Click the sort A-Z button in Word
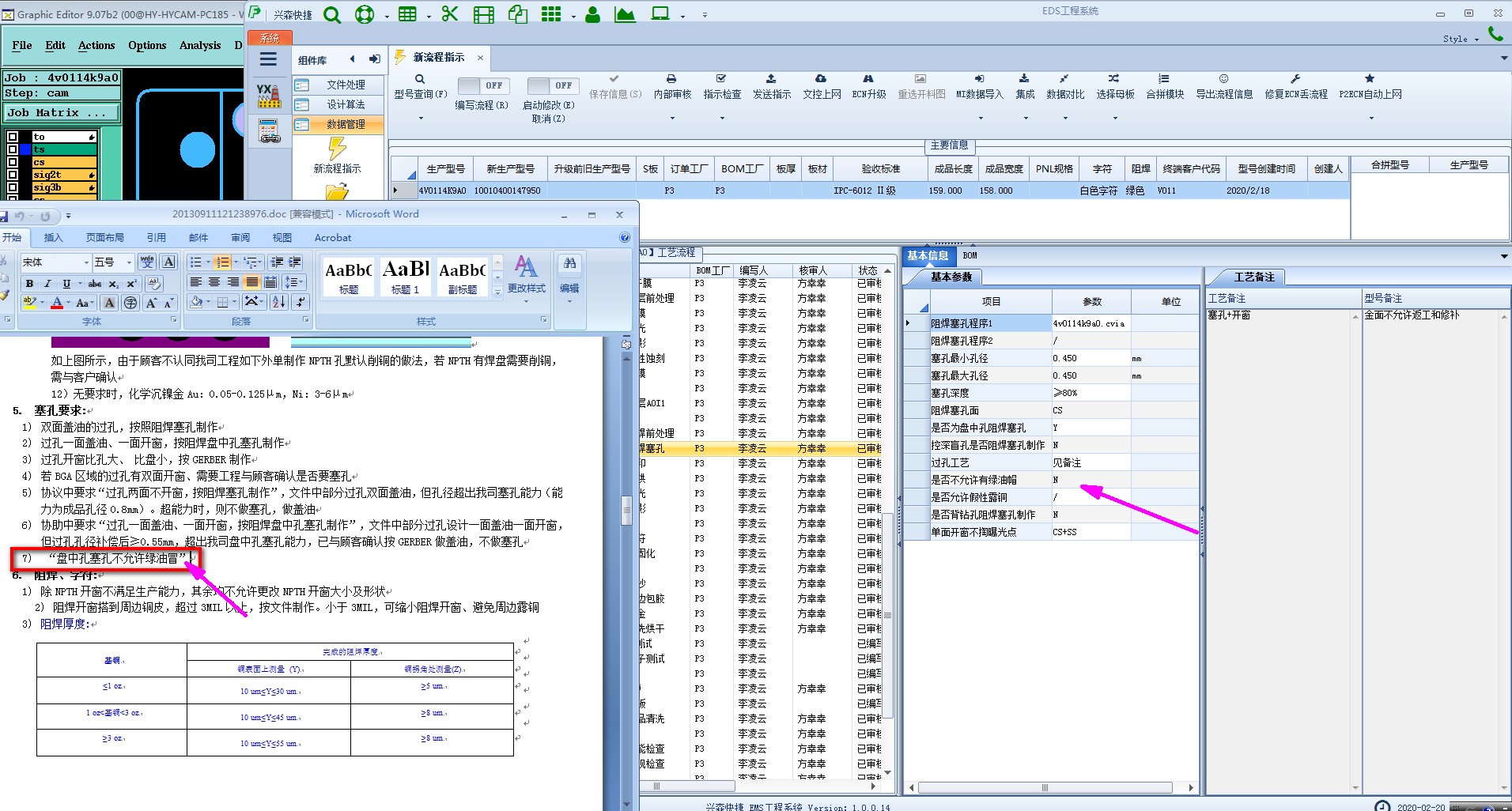The height and width of the screenshot is (811, 1512). [278, 302]
